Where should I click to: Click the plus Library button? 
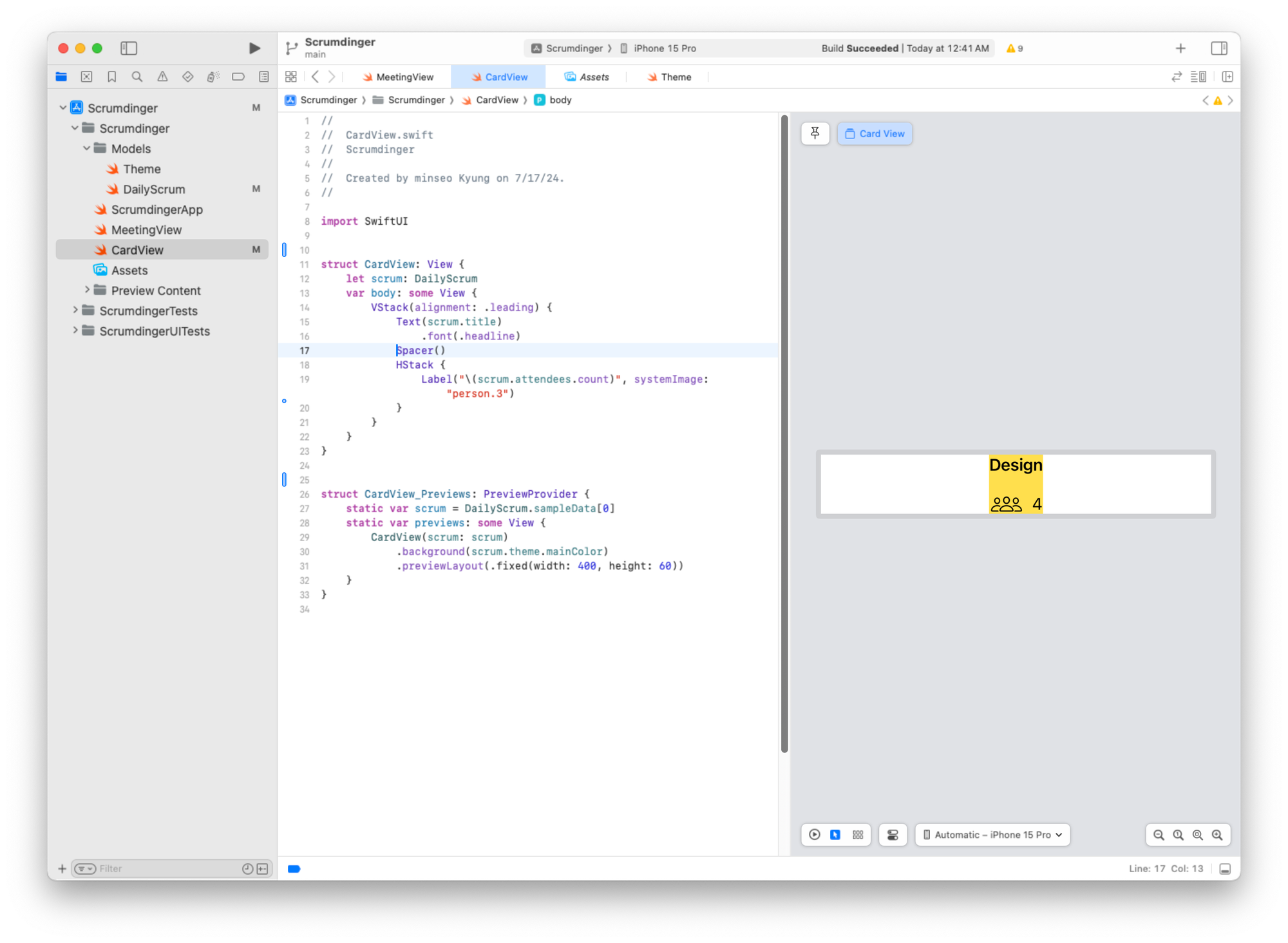point(1180,48)
